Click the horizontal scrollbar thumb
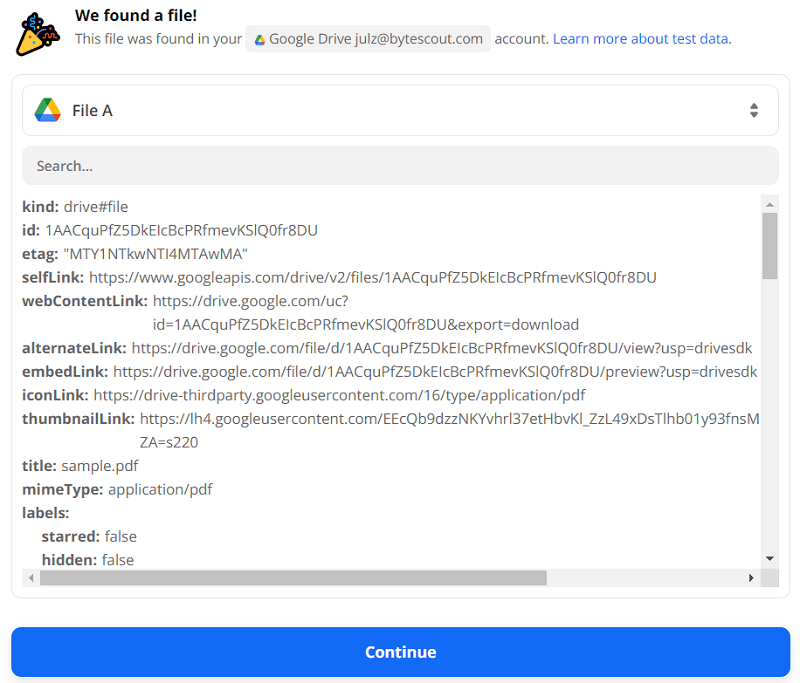 [x=292, y=578]
